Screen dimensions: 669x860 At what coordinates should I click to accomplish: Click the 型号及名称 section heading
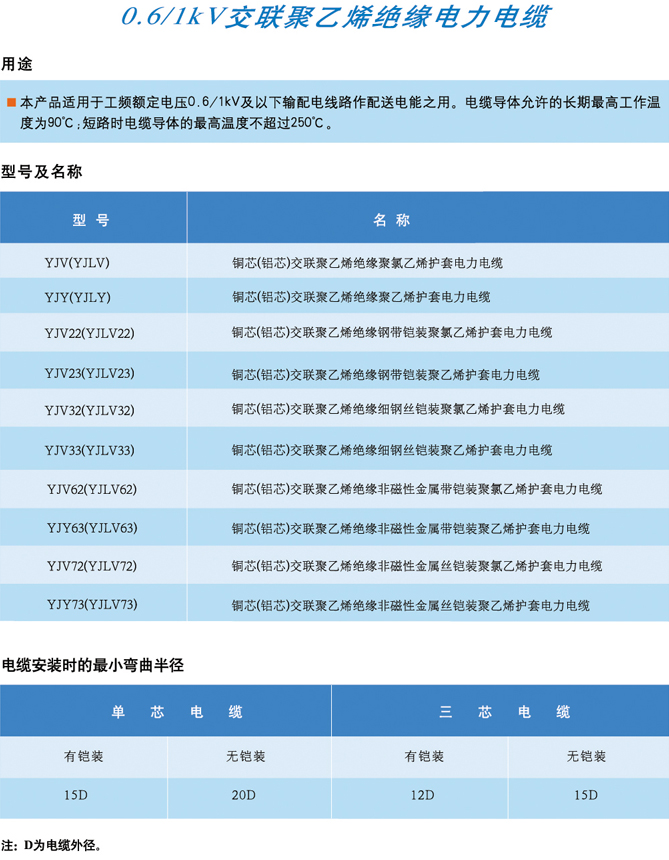pos(41,172)
